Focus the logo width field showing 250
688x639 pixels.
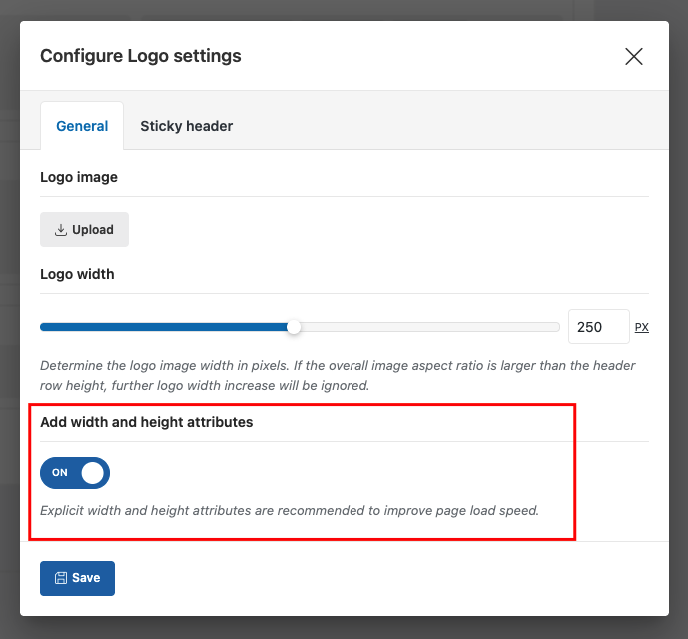tap(597, 327)
